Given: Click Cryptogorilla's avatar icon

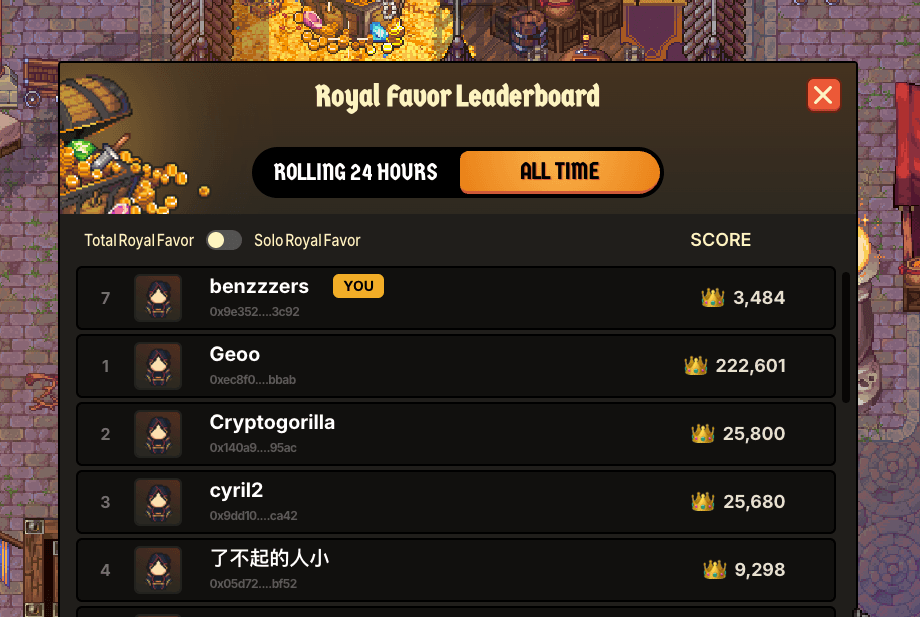Looking at the screenshot, I should [158, 434].
